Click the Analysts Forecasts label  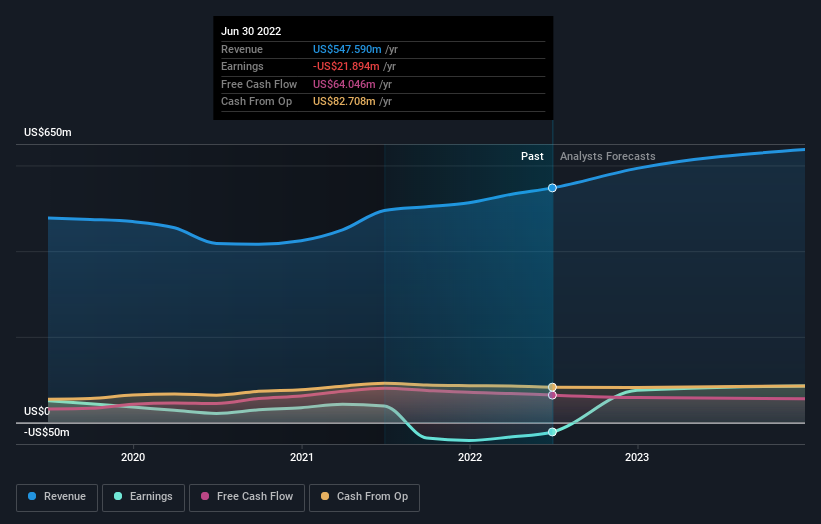pyautogui.click(x=607, y=156)
